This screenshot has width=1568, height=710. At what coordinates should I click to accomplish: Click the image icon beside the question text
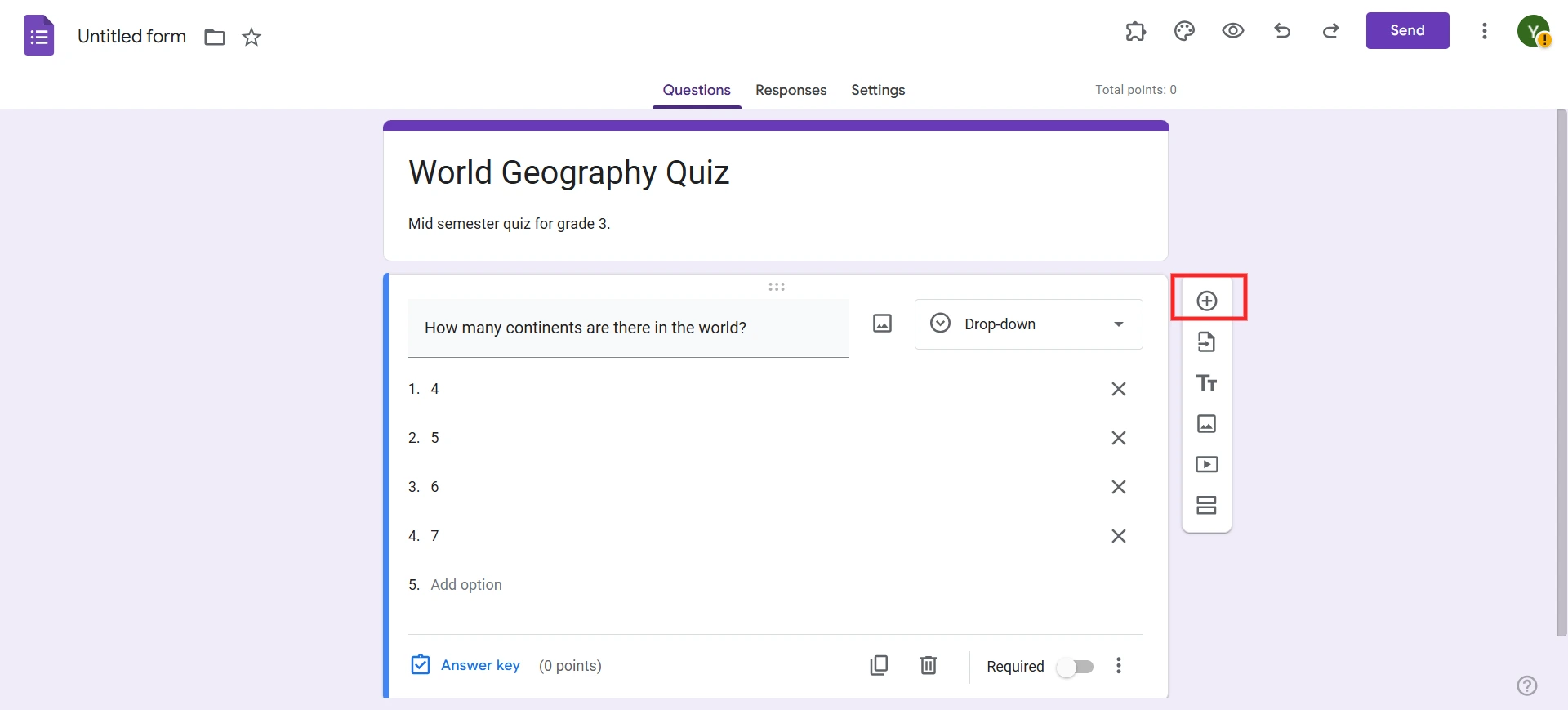(x=883, y=324)
